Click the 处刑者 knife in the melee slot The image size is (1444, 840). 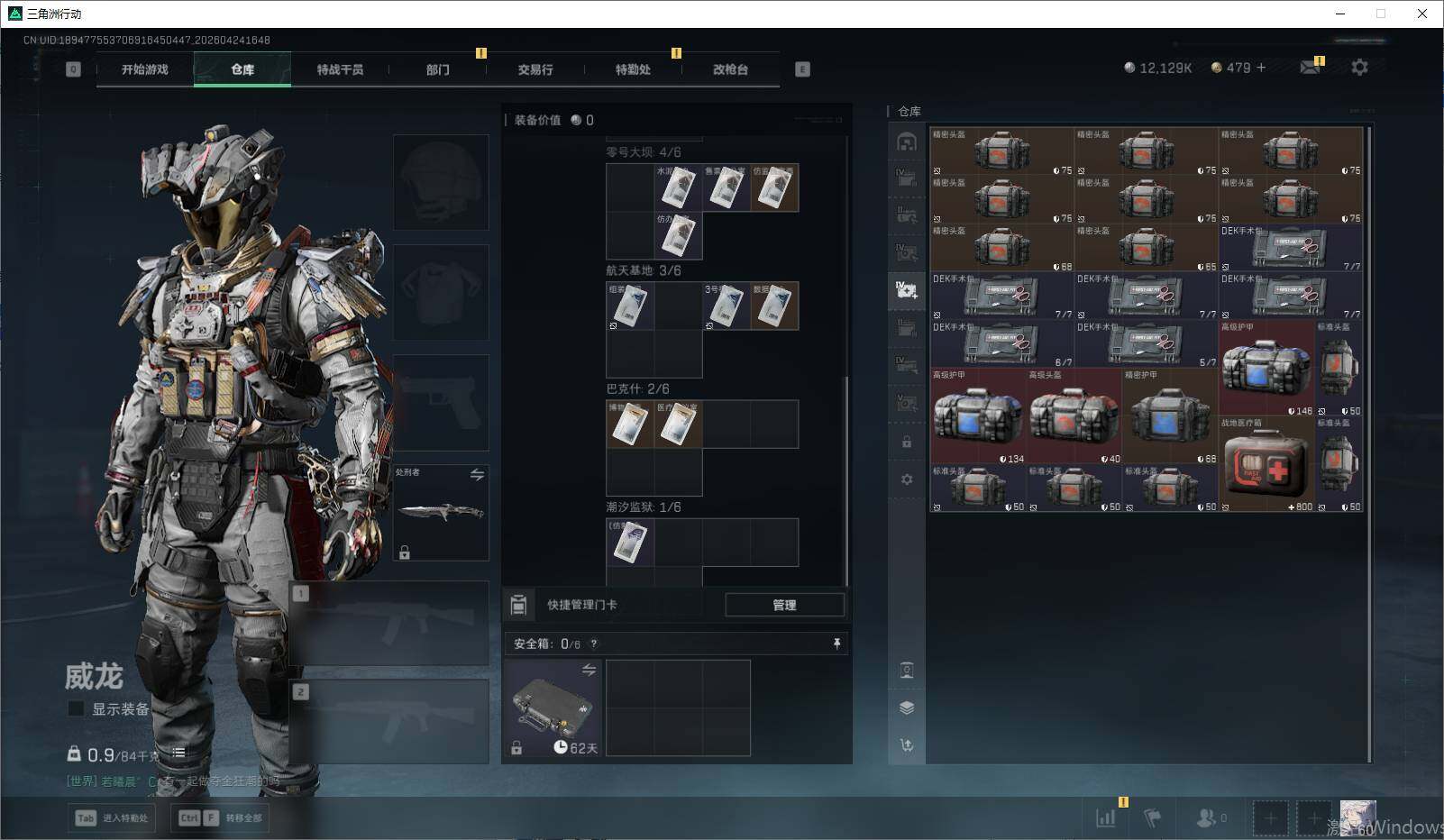point(441,513)
